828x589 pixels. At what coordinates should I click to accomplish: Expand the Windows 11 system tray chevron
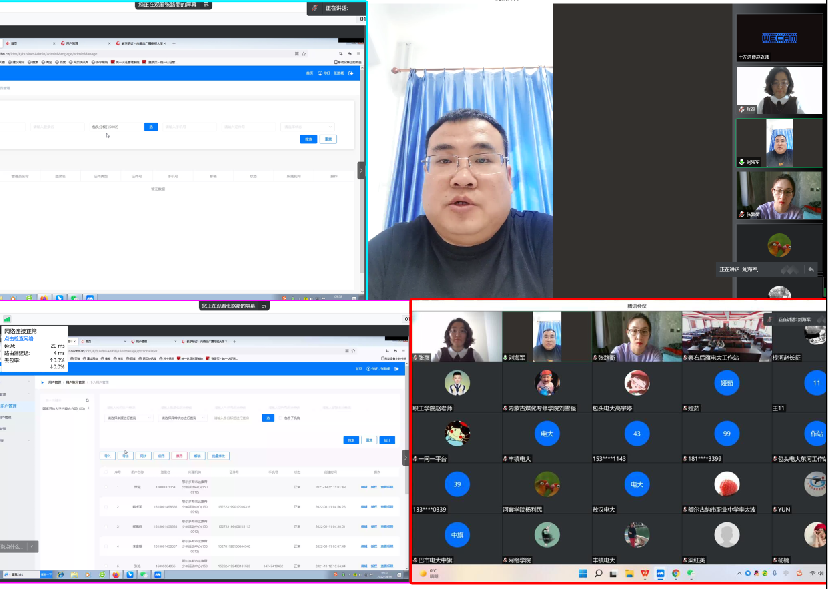pos(739,574)
